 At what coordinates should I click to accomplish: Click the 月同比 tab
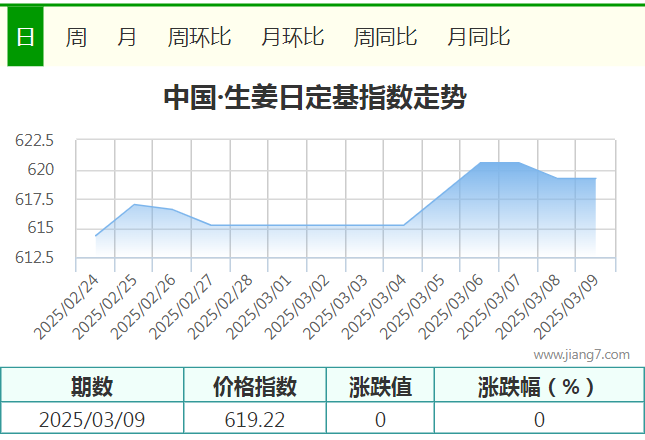pyautogui.click(x=478, y=37)
